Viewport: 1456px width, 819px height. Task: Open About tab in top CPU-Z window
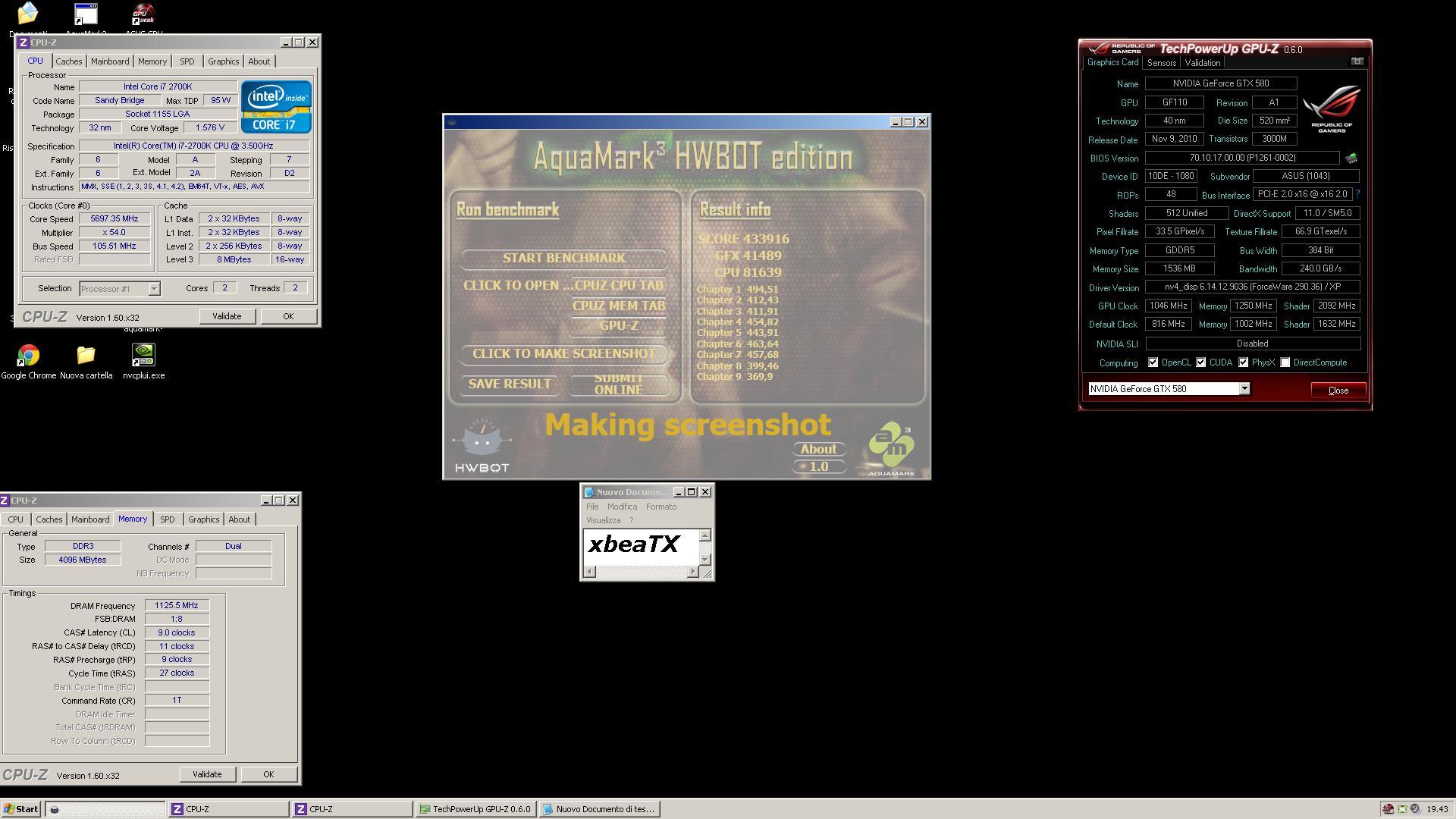click(259, 61)
